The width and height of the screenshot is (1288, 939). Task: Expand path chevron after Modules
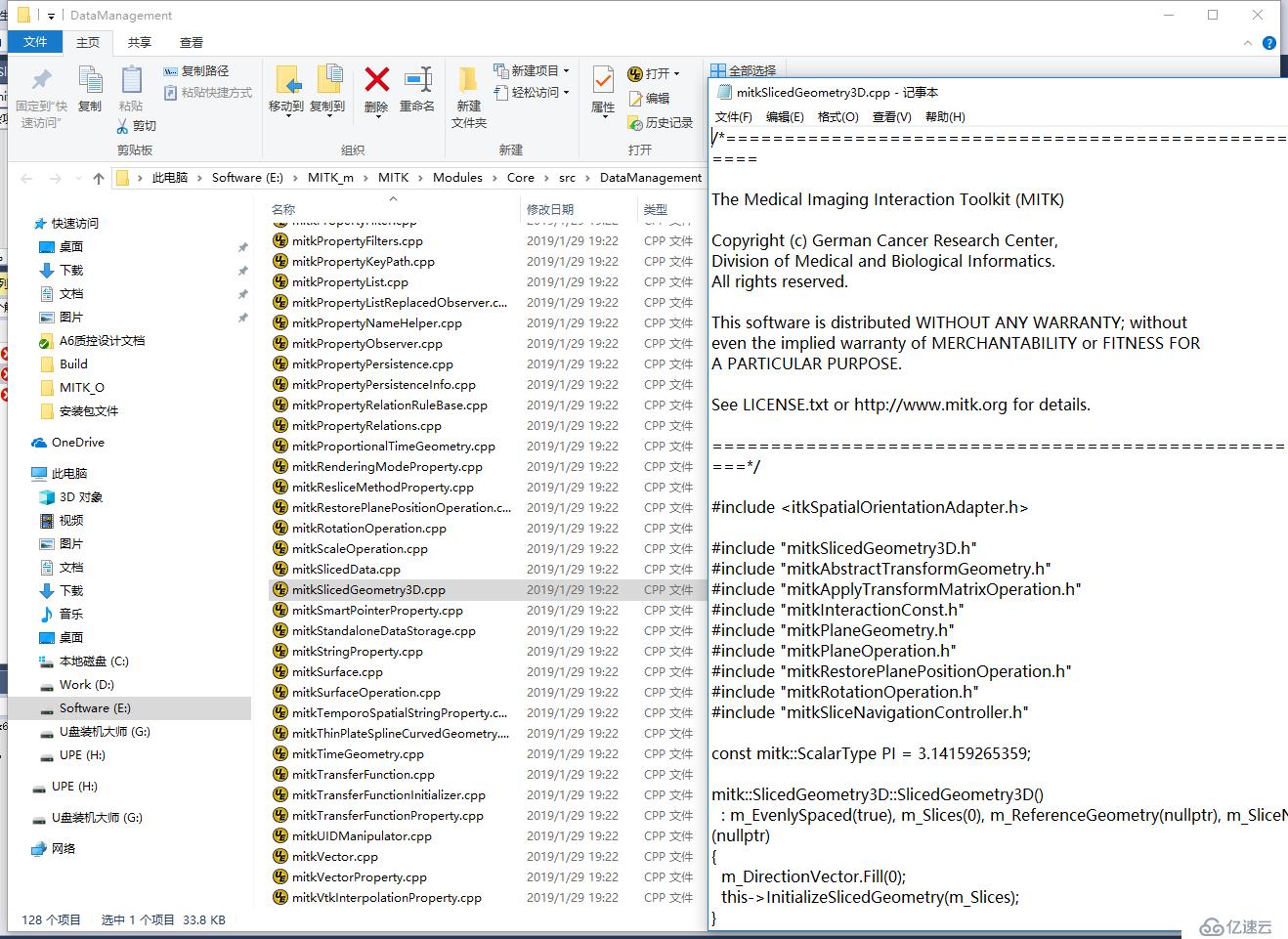(494, 178)
